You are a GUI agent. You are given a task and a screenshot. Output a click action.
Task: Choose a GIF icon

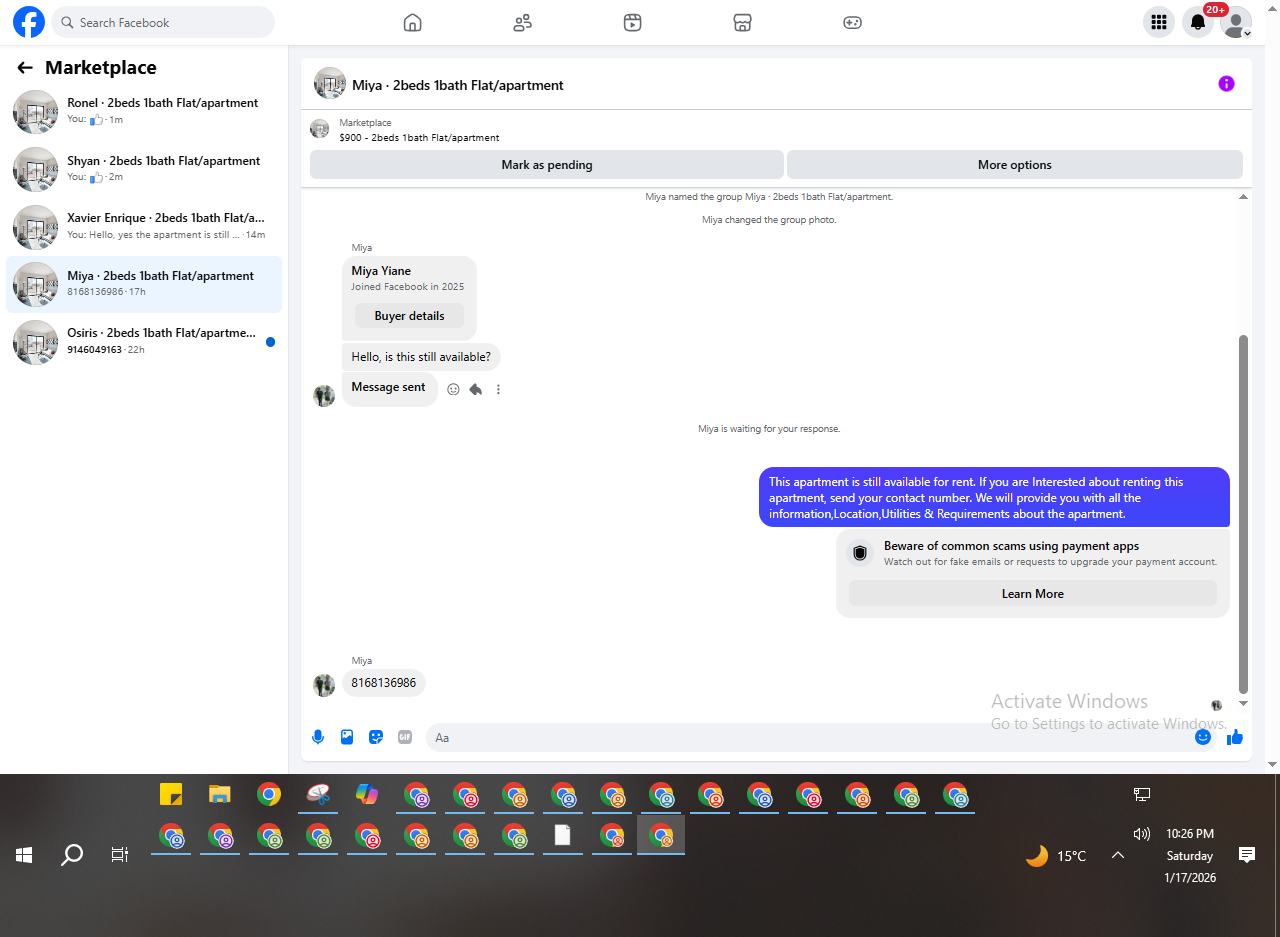coord(405,737)
